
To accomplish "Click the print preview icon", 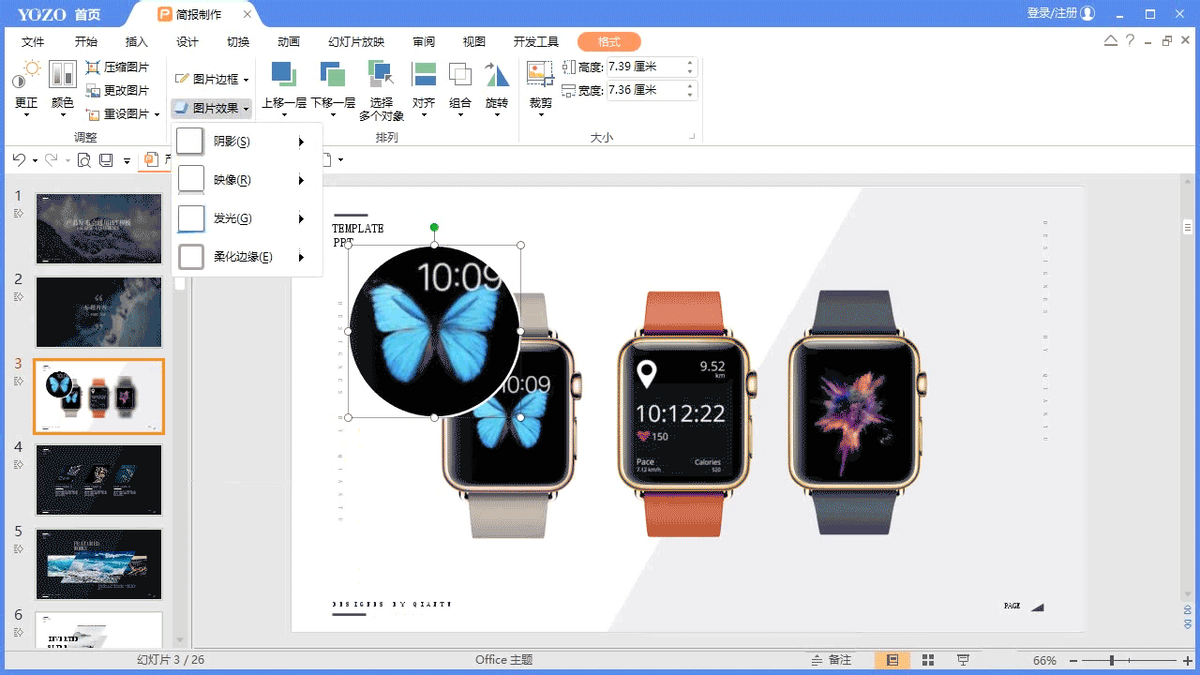I will click(x=84, y=160).
